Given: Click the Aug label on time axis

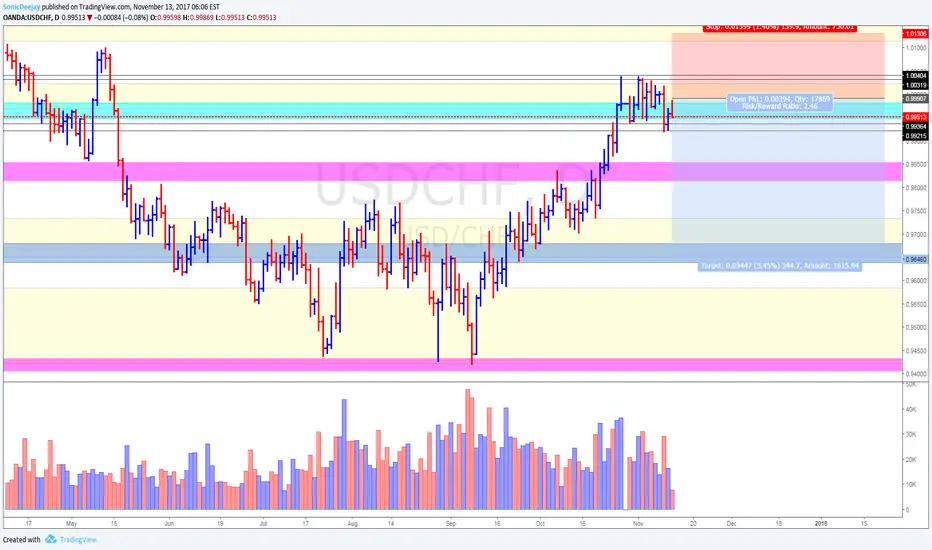Looking at the screenshot, I should tap(352, 524).
